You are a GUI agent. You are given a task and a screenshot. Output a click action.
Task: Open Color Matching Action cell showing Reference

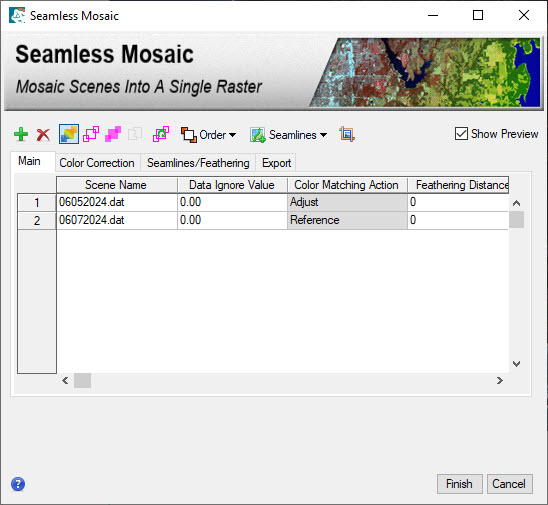click(347, 221)
